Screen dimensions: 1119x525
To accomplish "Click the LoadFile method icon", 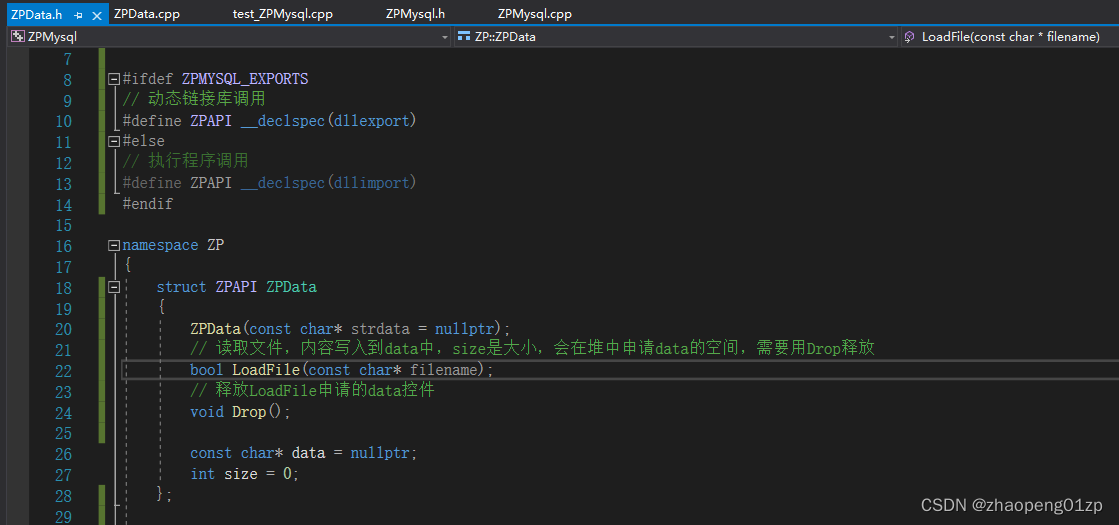I will [909, 37].
